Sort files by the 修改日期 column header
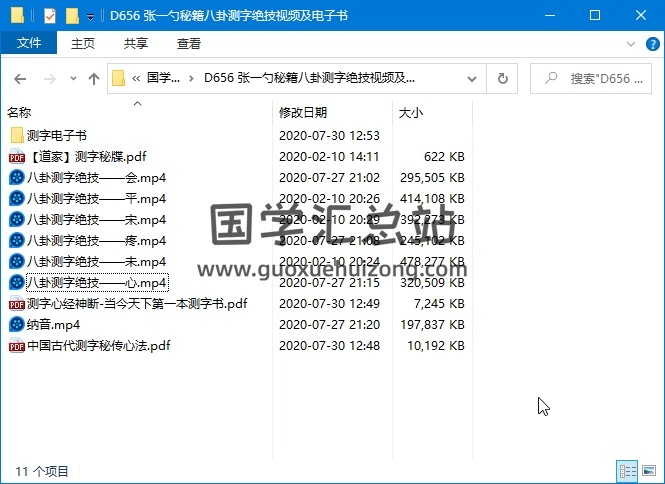This screenshot has height=484, width=665. [x=303, y=113]
